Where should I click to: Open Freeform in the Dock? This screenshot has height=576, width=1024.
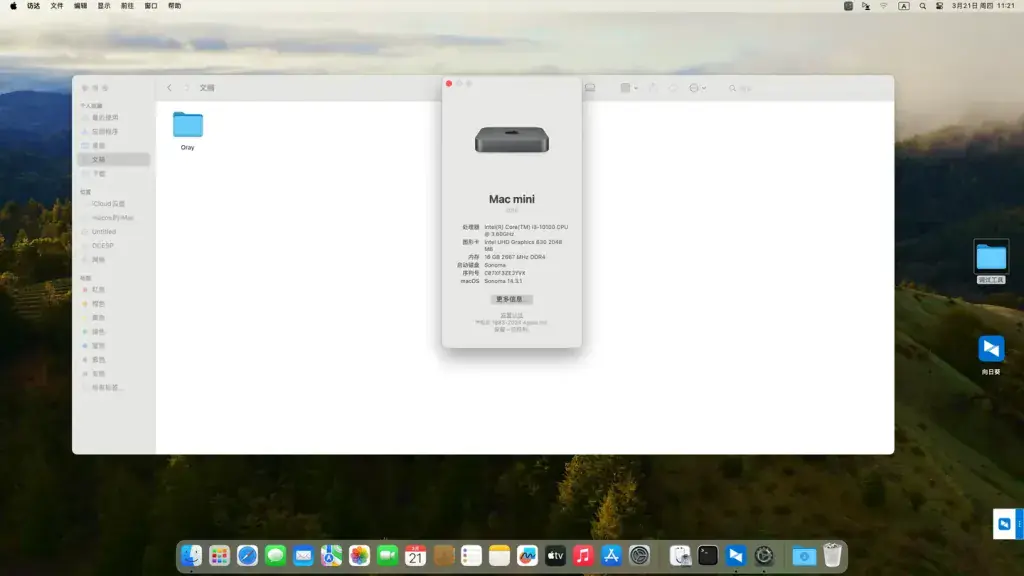(x=527, y=556)
